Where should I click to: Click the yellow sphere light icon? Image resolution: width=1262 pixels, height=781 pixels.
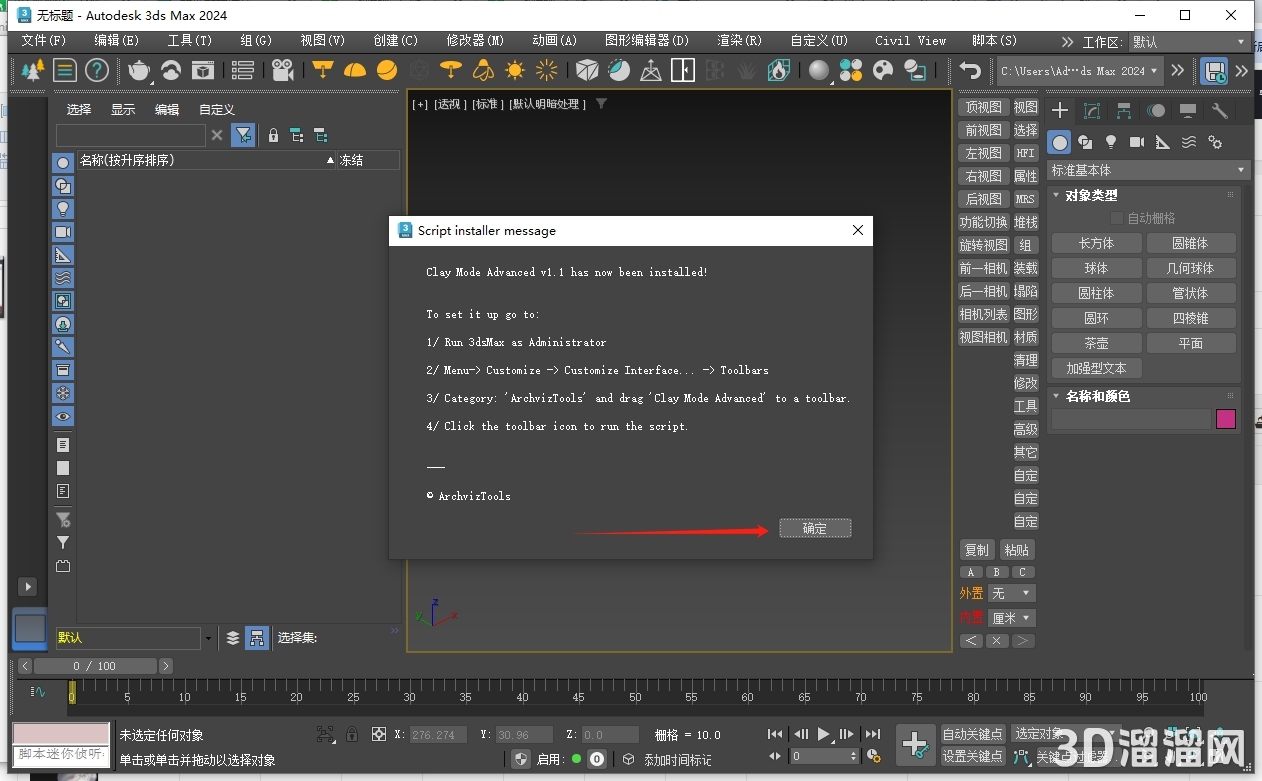pos(387,70)
